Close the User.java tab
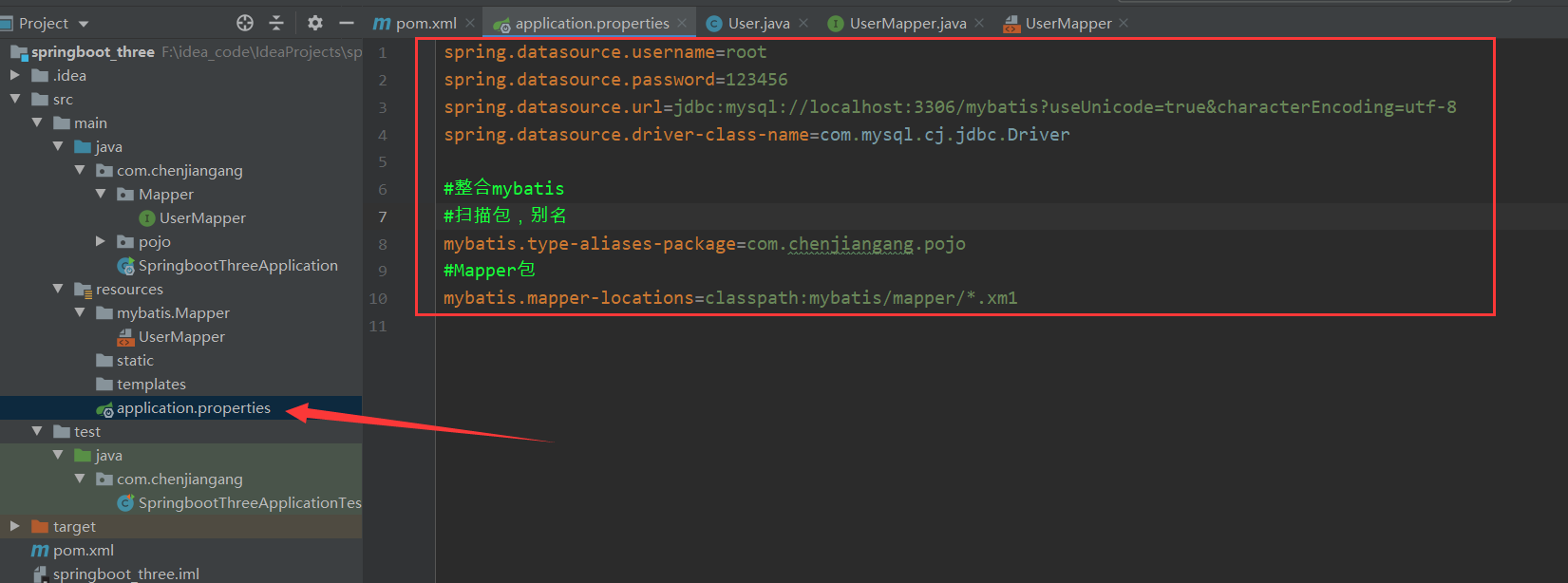Screen dimensions: 1568x583 click(x=803, y=23)
